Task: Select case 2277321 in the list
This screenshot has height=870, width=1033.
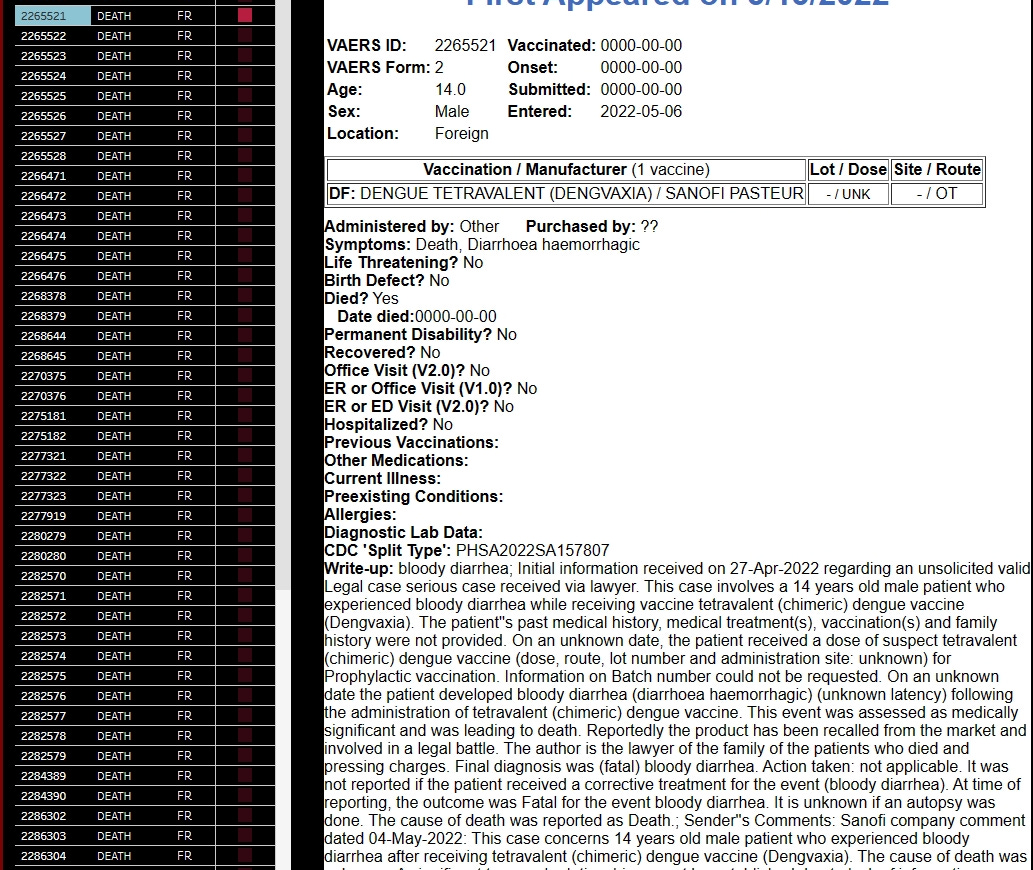Action: [x=42, y=456]
